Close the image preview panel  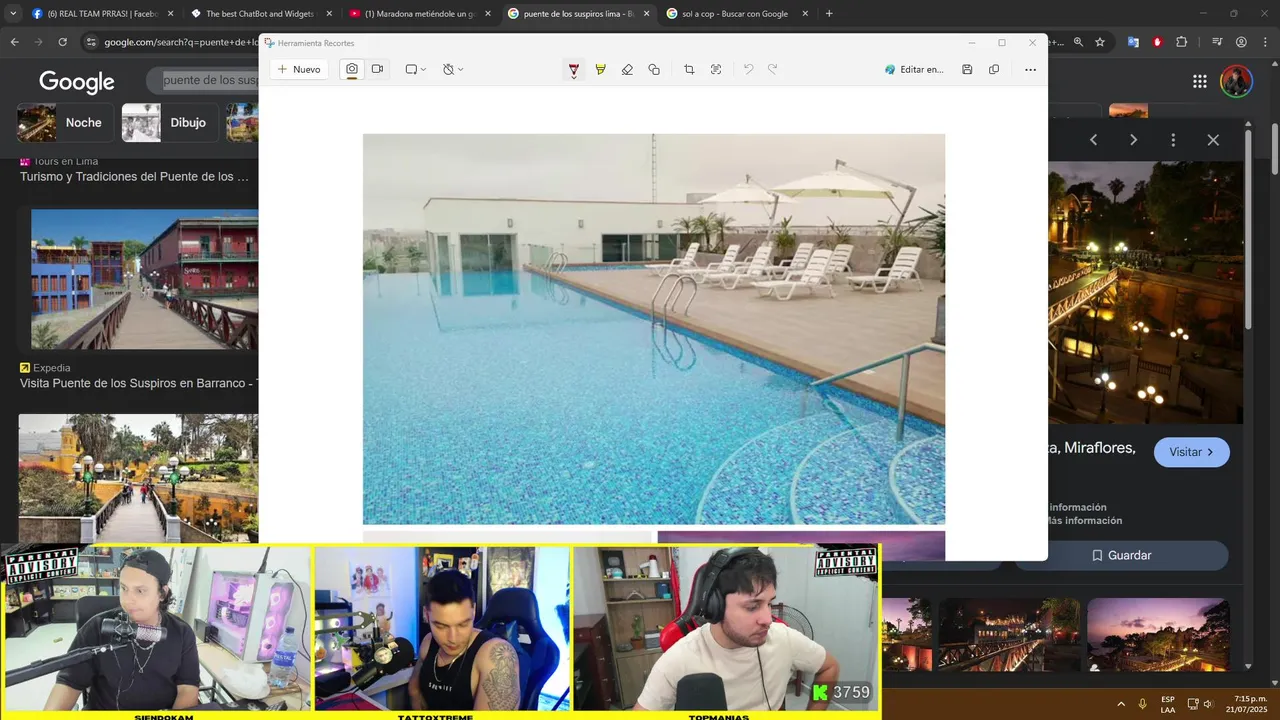coord(1213,140)
